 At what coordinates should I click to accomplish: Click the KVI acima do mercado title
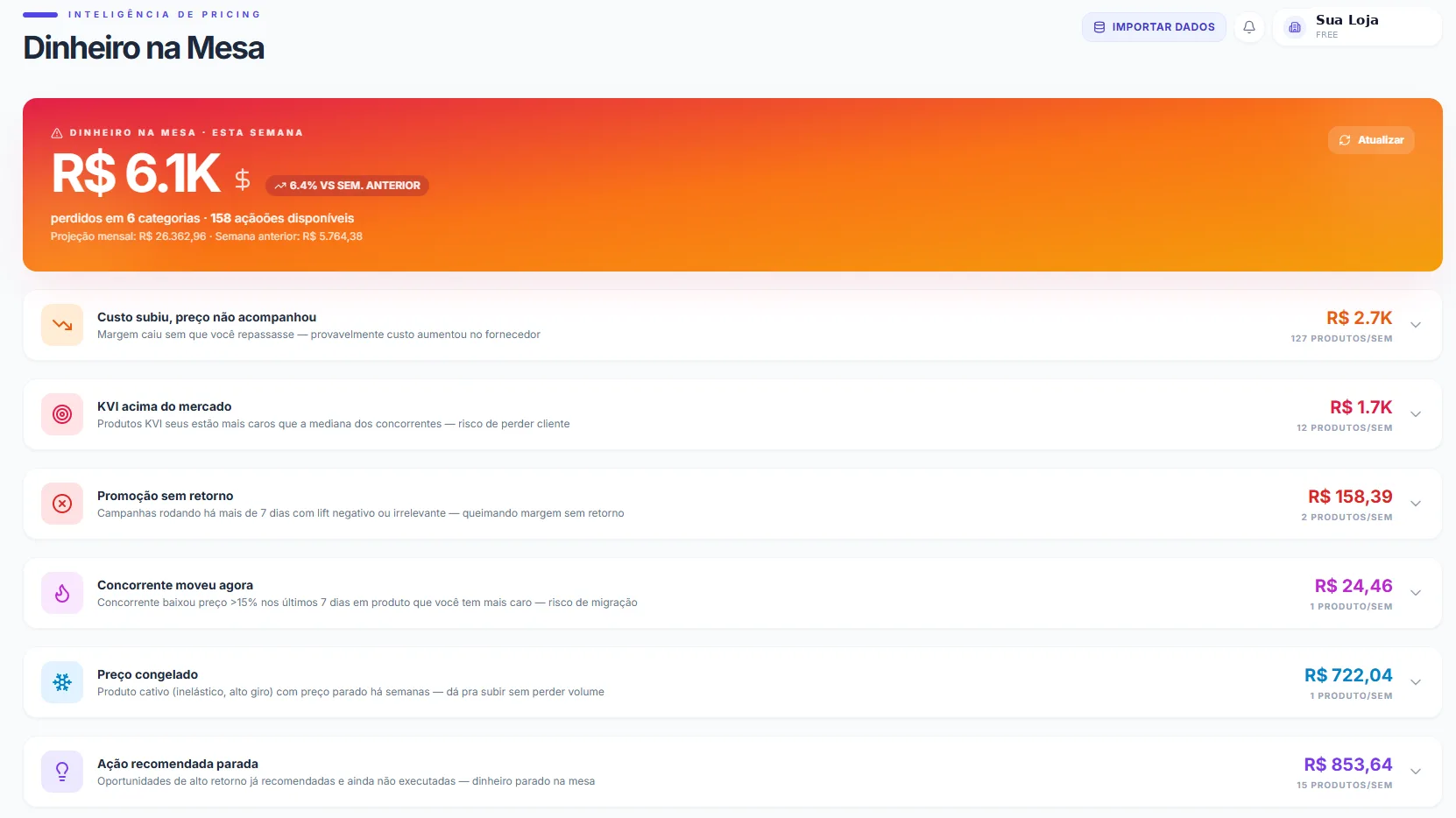(165, 406)
